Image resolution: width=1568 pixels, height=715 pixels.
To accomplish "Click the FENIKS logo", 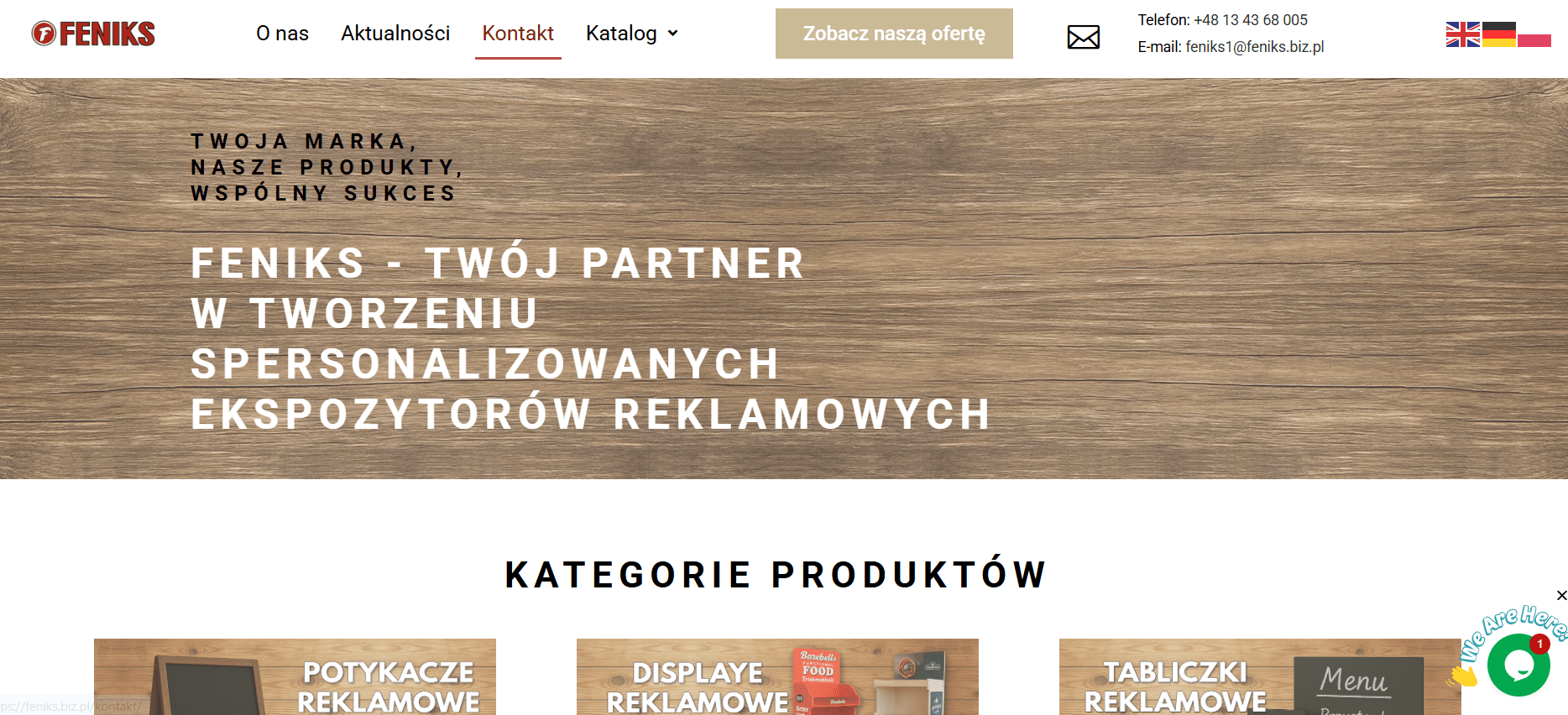I will pyautogui.click(x=93, y=34).
